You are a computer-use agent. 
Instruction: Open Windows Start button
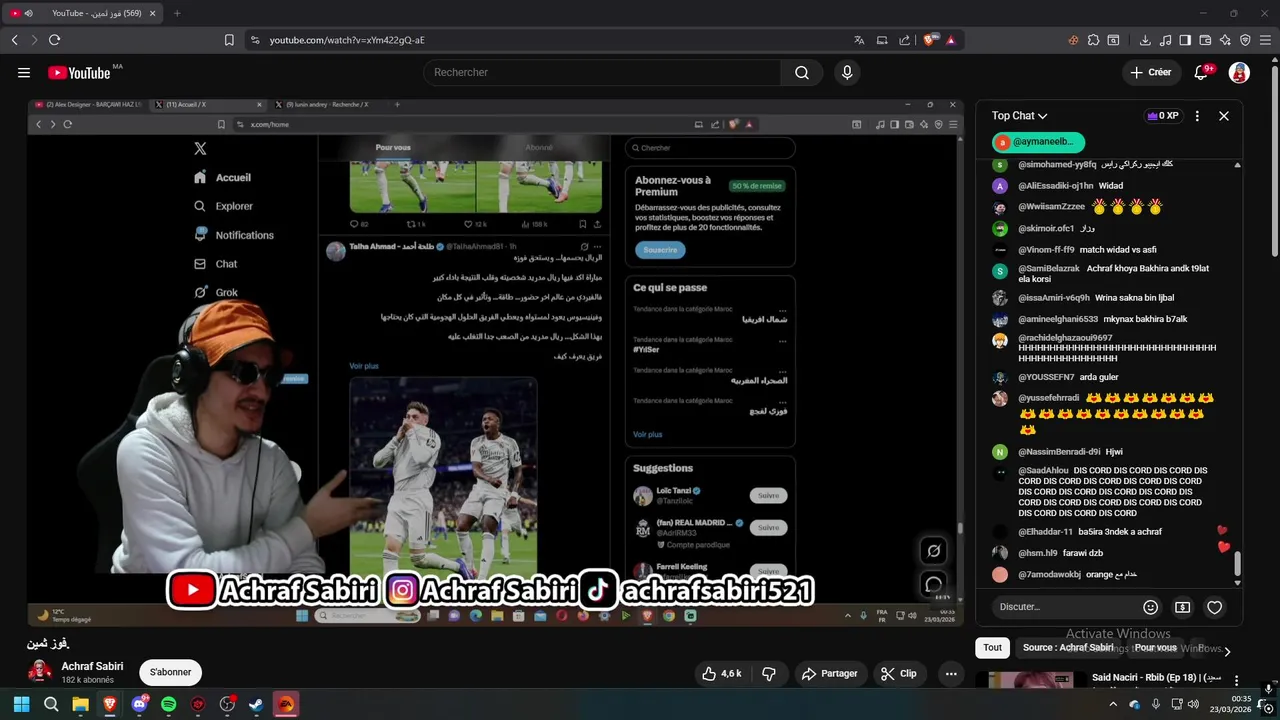(21, 704)
